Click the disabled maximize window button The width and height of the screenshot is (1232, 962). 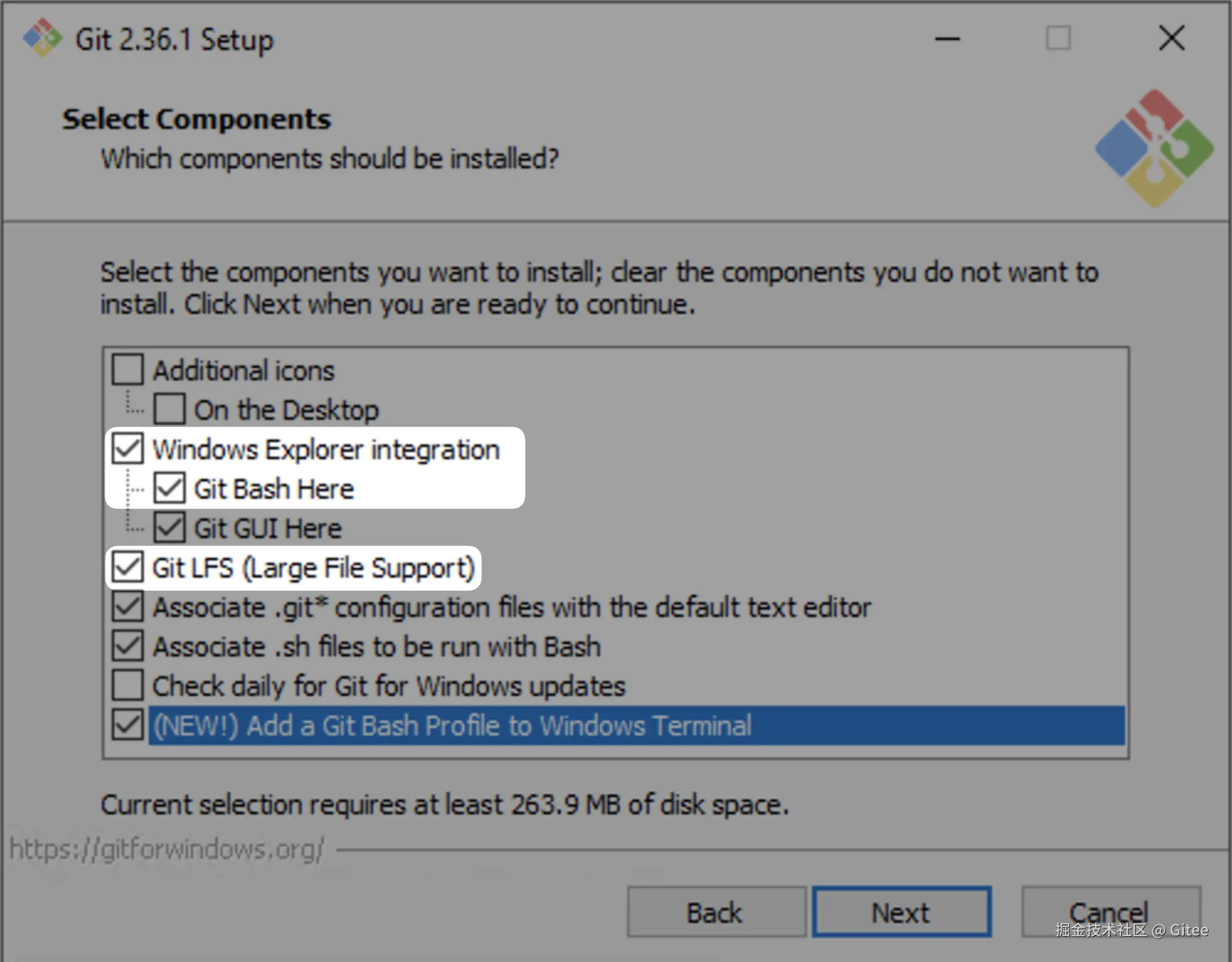point(1058,38)
